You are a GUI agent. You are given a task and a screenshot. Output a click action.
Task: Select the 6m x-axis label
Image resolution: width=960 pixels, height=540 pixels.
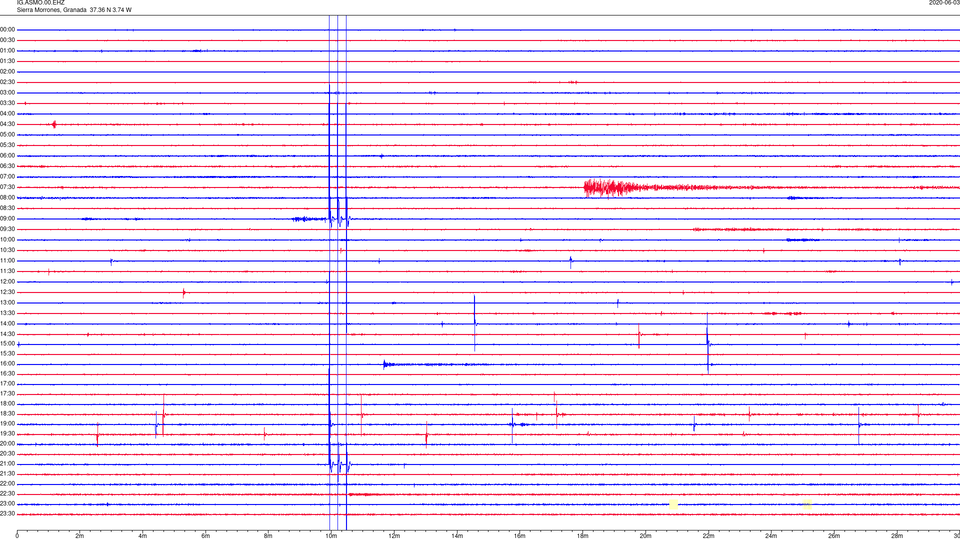[x=206, y=536]
